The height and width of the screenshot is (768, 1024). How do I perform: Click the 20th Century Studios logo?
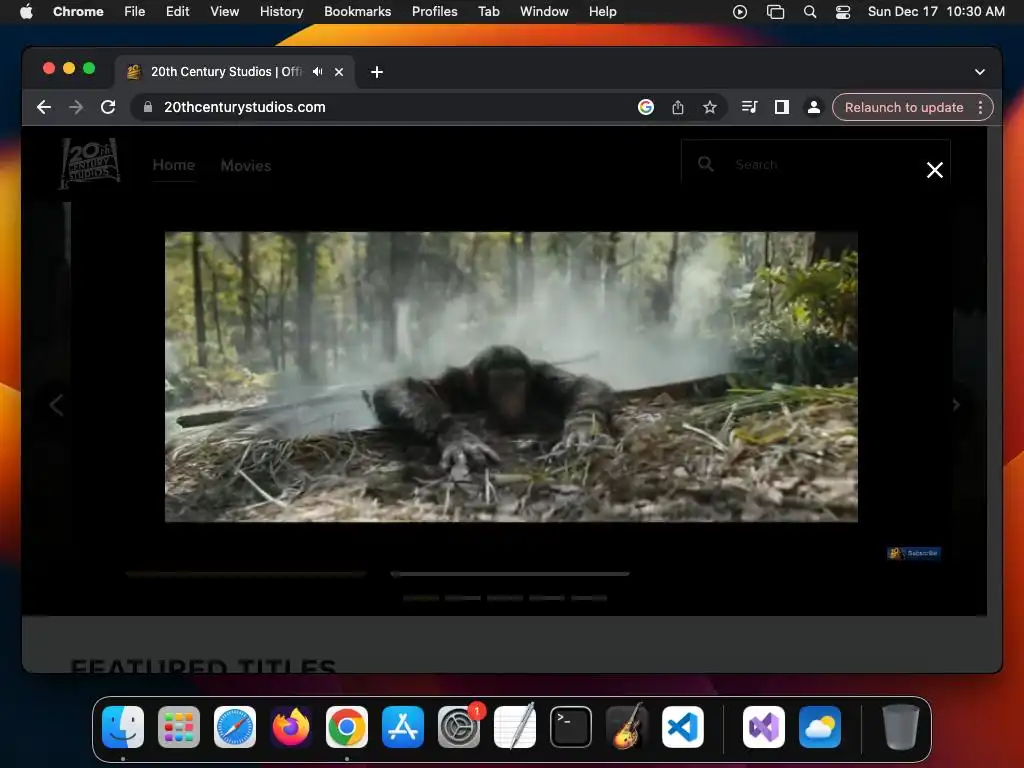(89, 163)
